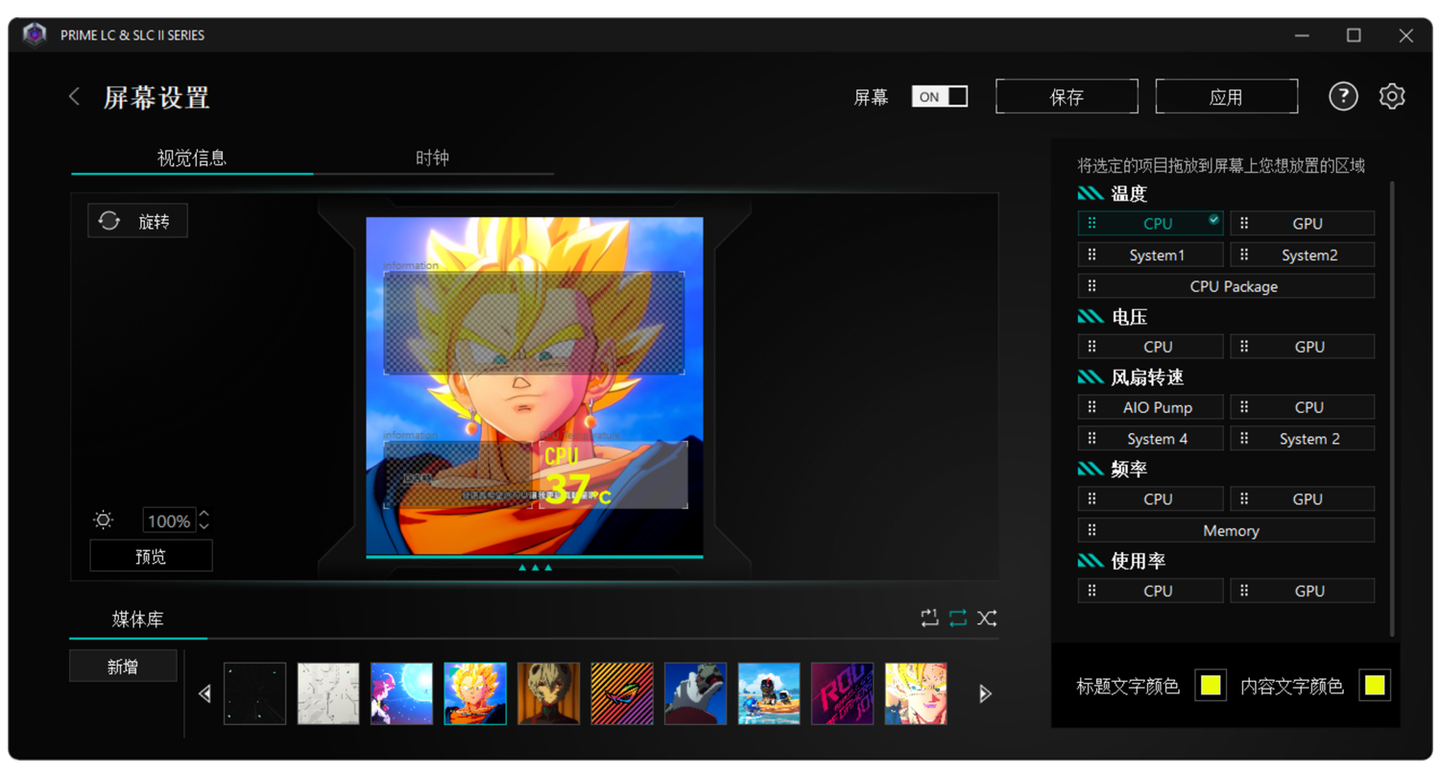Grab the drag handle of temperature GPU
This screenshot has height=777, width=1440.
tap(1244, 224)
